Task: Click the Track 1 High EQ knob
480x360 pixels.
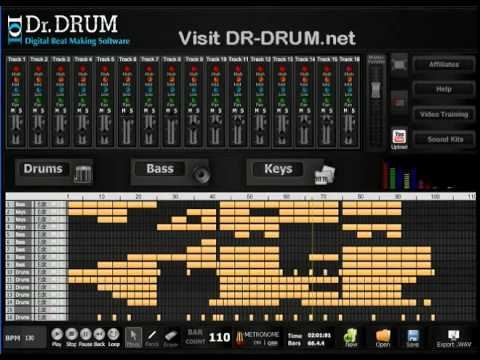Action: [x=16, y=69]
